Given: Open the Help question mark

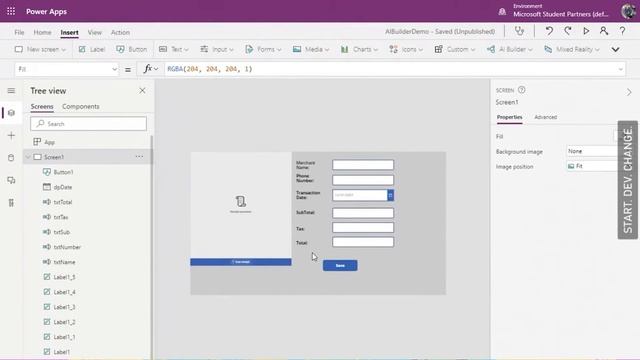Looking at the screenshot, I should click(x=622, y=31).
